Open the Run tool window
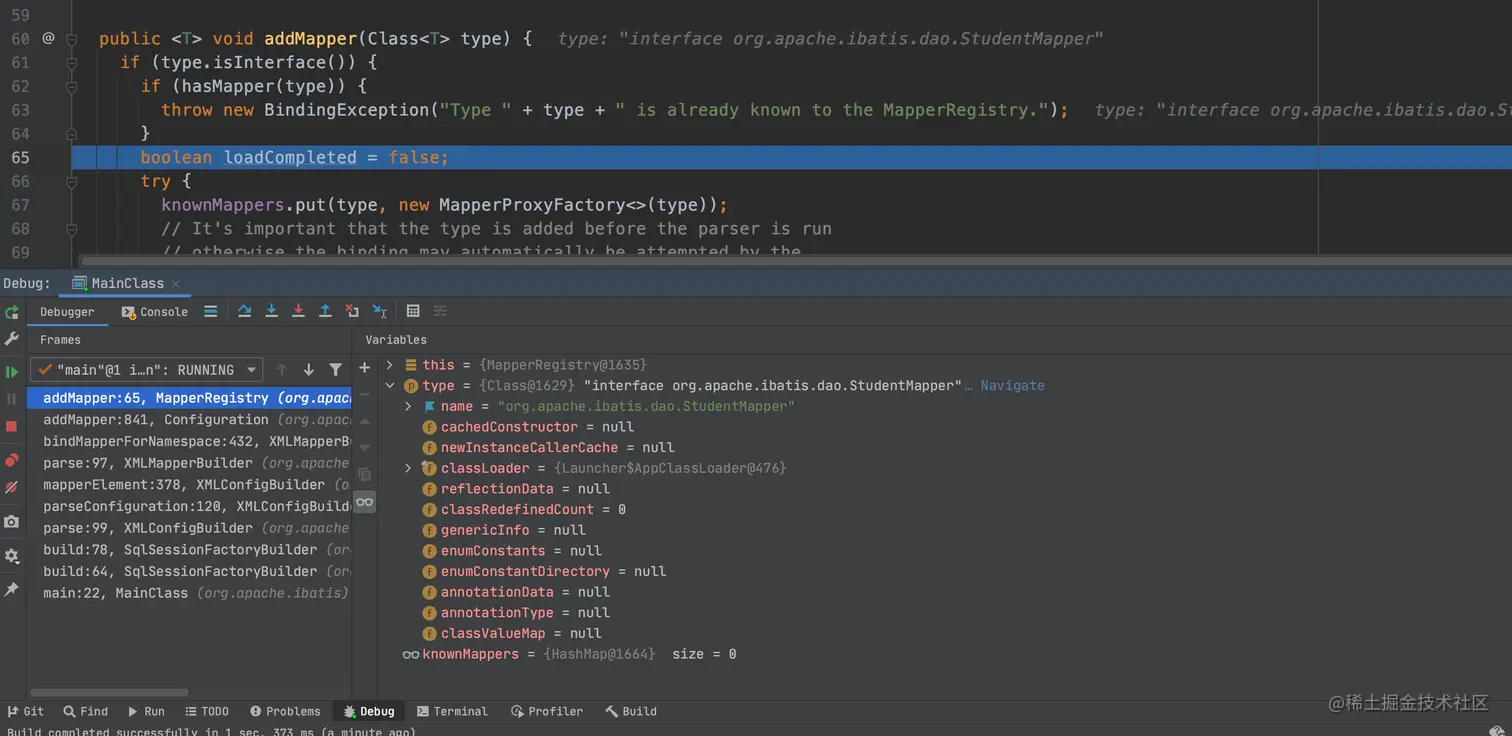Image resolution: width=1512 pixels, height=736 pixels. tap(146, 712)
